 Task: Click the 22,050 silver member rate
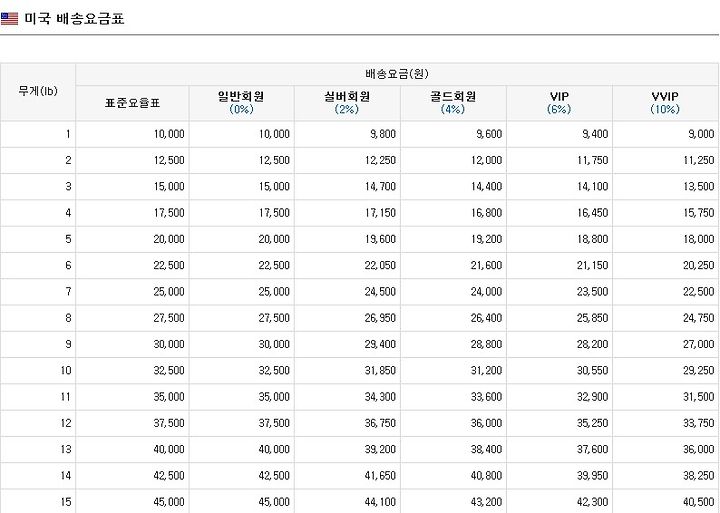(x=380, y=265)
